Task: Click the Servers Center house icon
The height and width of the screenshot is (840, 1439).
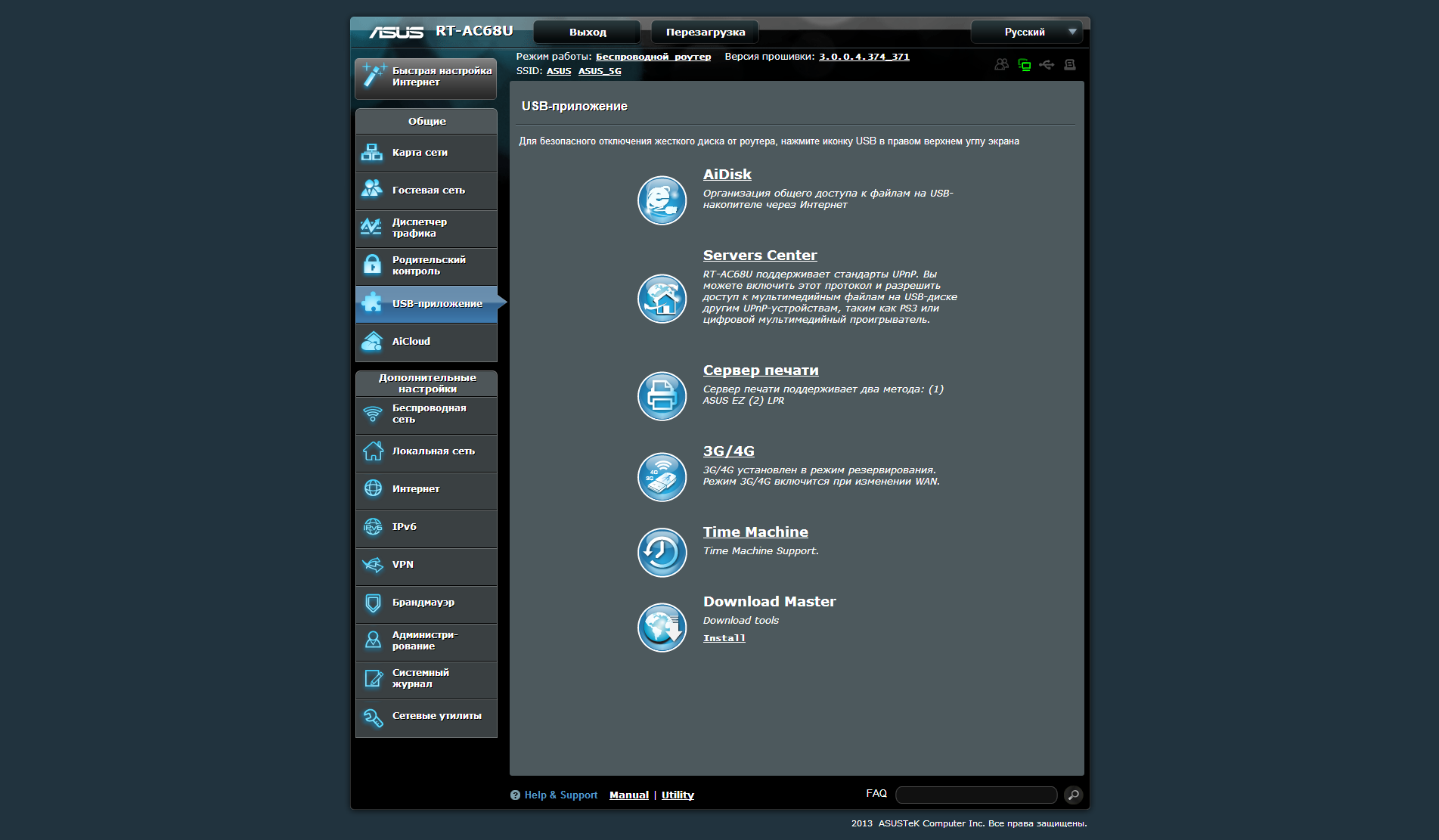Action: tap(662, 299)
